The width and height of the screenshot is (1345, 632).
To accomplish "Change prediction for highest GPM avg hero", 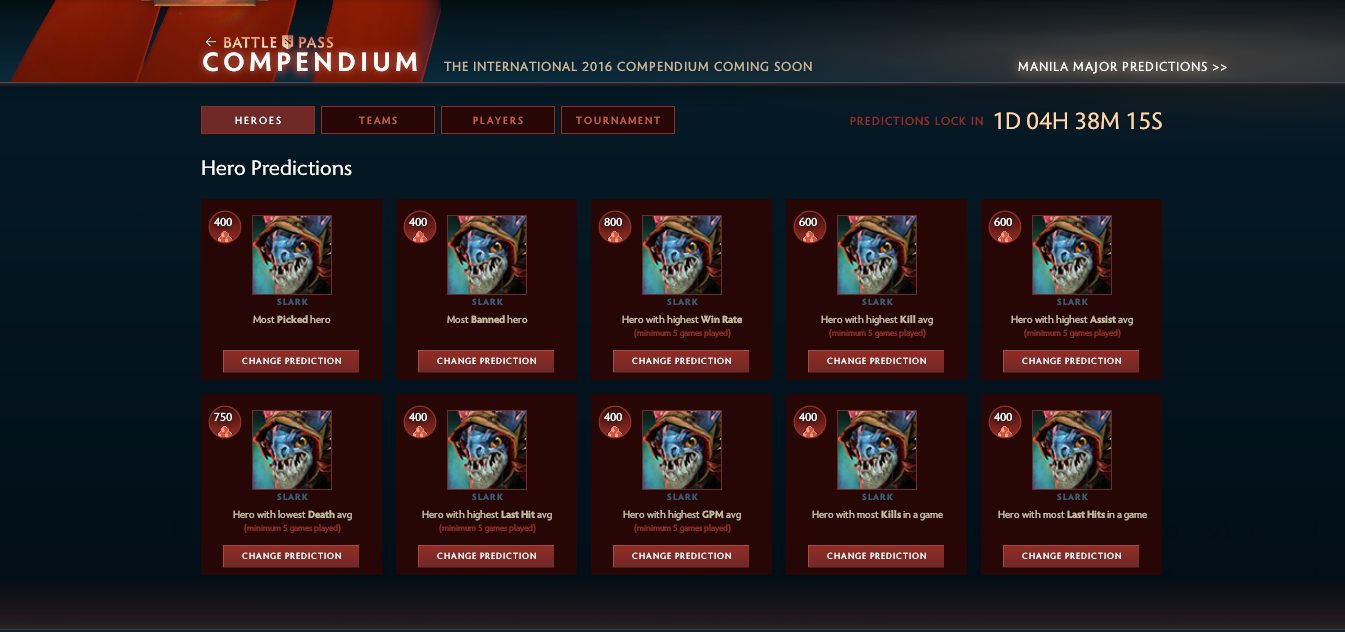I will pos(681,556).
